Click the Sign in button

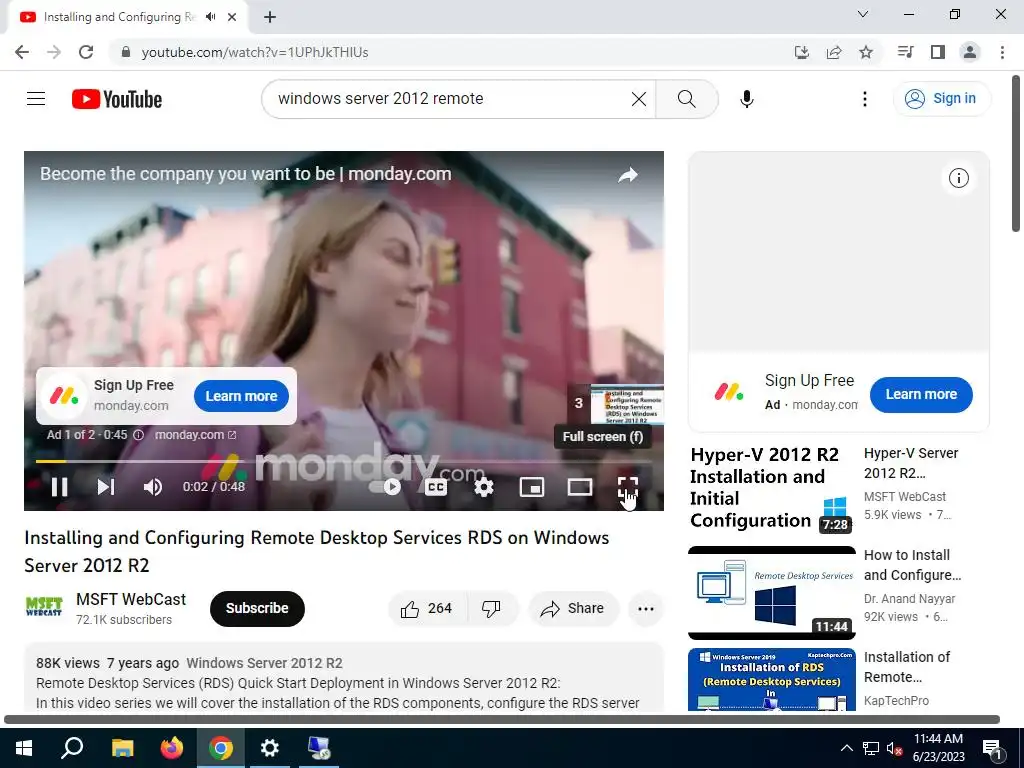point(941,99)
